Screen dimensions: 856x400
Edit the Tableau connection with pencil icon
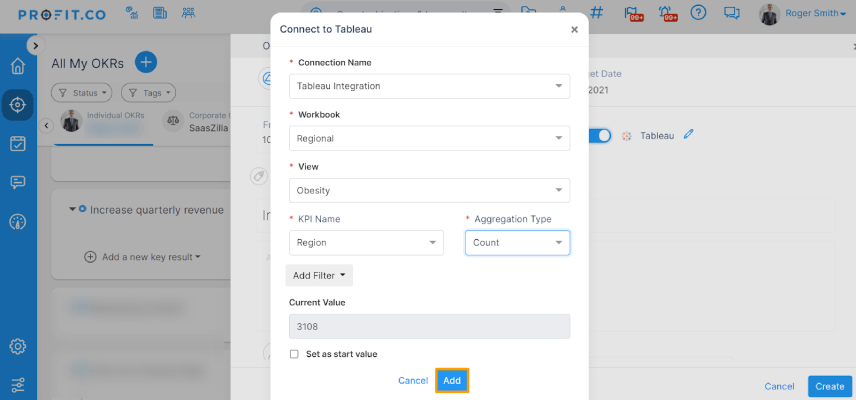tap(688, 134)
